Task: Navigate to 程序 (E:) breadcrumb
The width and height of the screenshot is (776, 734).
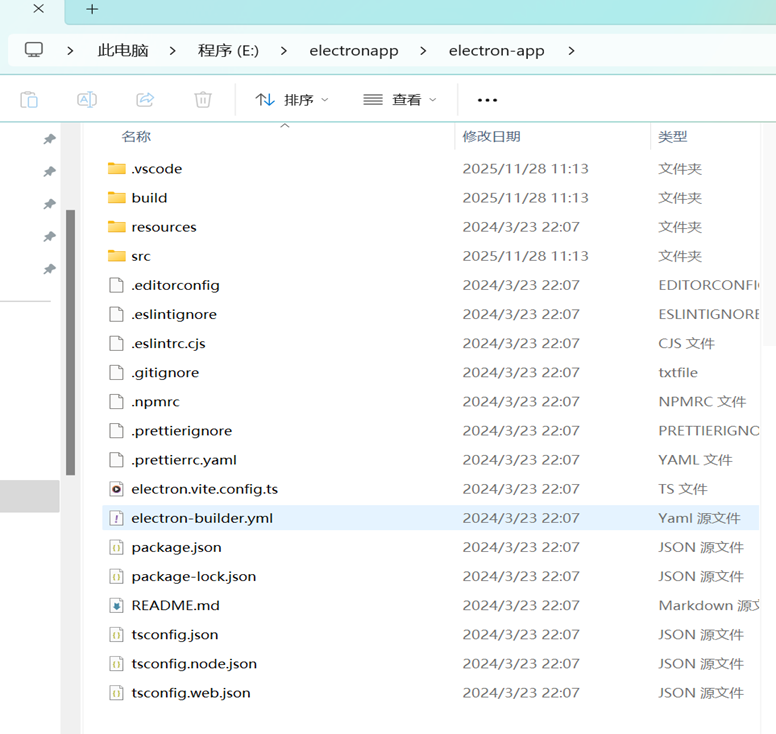Action: (x=228, y=50)
